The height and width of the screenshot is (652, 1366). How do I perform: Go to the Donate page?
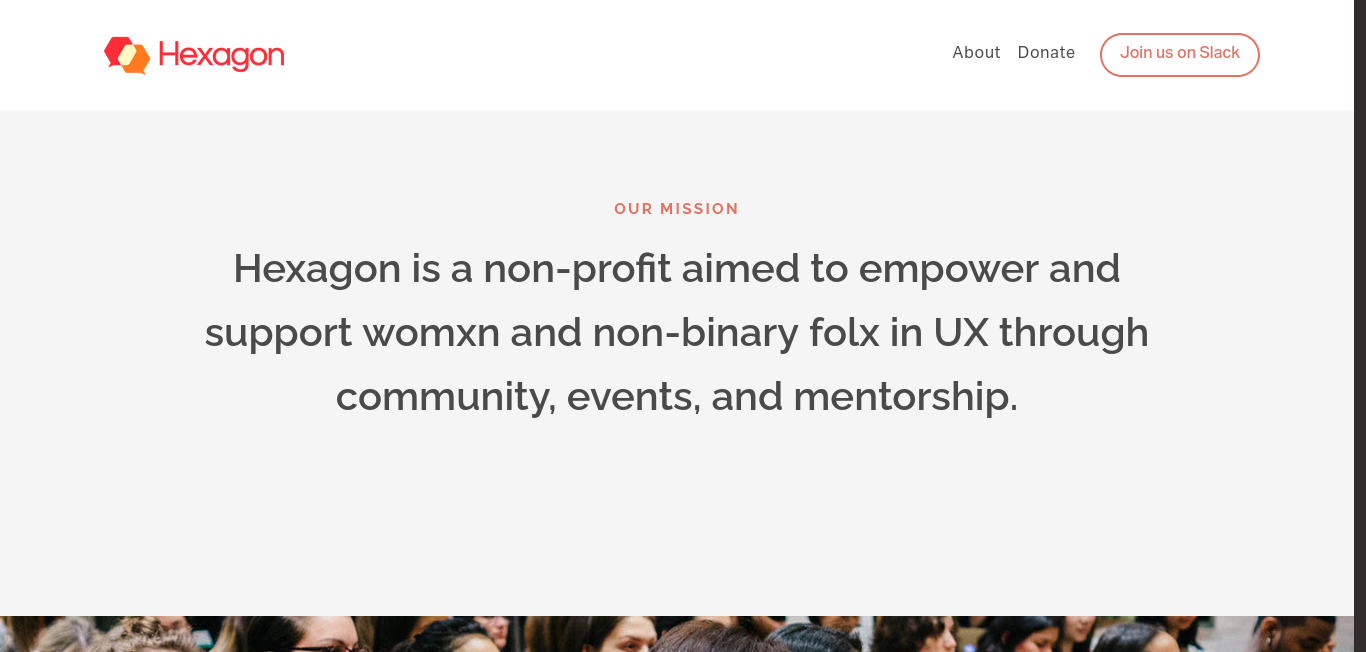coord(1046,53)
